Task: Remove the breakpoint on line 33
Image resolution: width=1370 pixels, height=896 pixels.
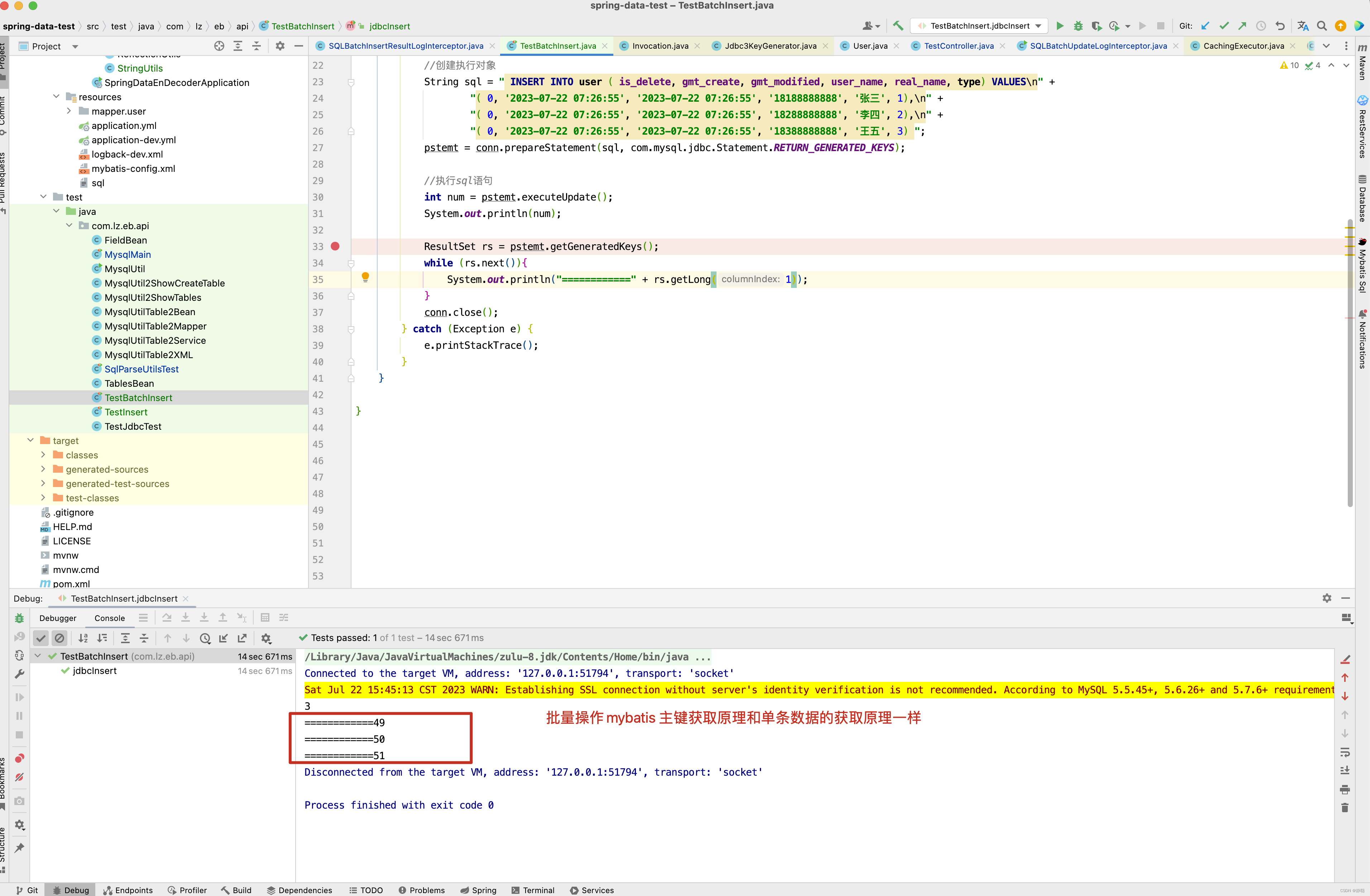Action: (x=335, y=246)
